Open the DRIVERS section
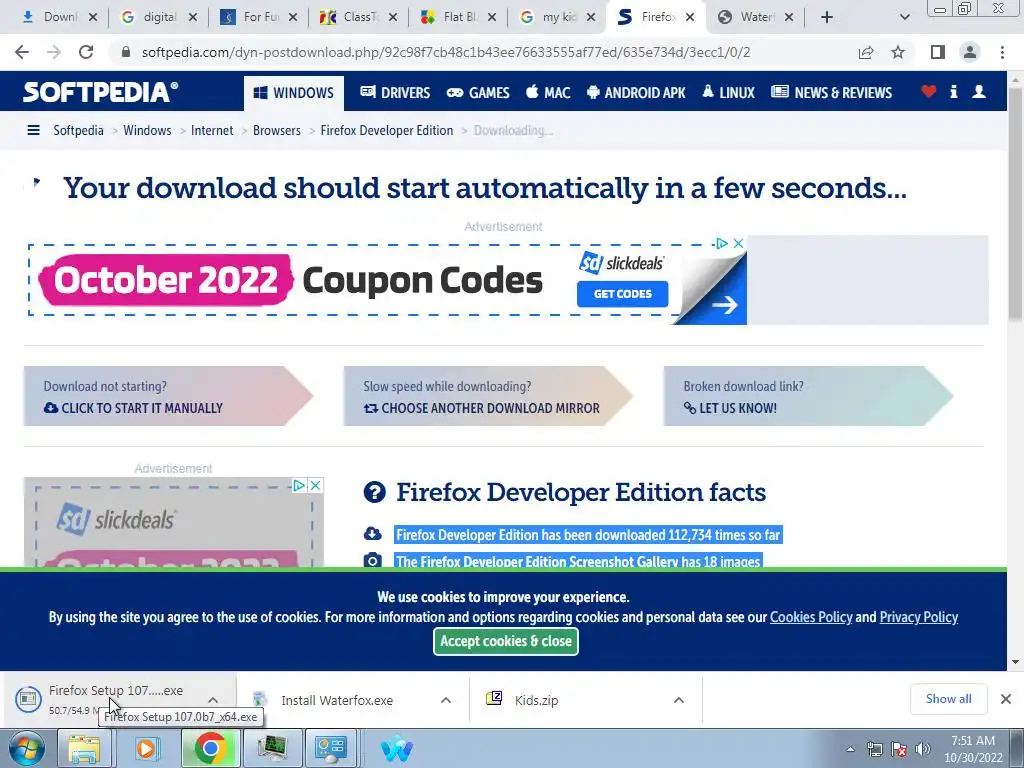The width and height of the screenshot is (1024, 768). [x=395, y=93]
